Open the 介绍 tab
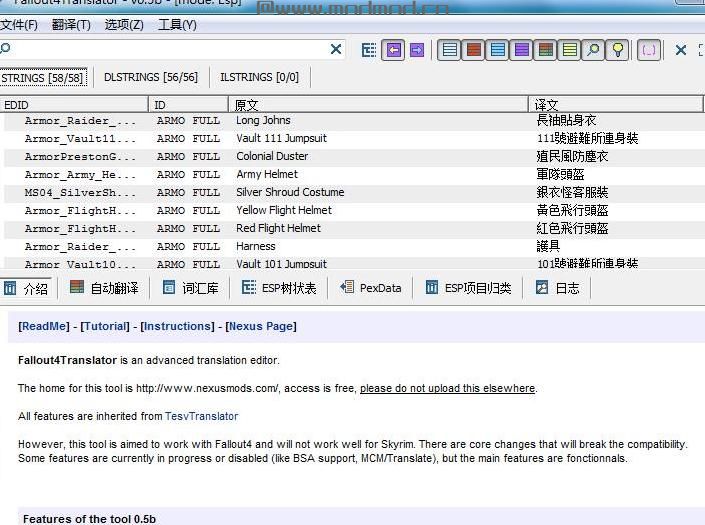The image size is (705, 525). (27, 288)
